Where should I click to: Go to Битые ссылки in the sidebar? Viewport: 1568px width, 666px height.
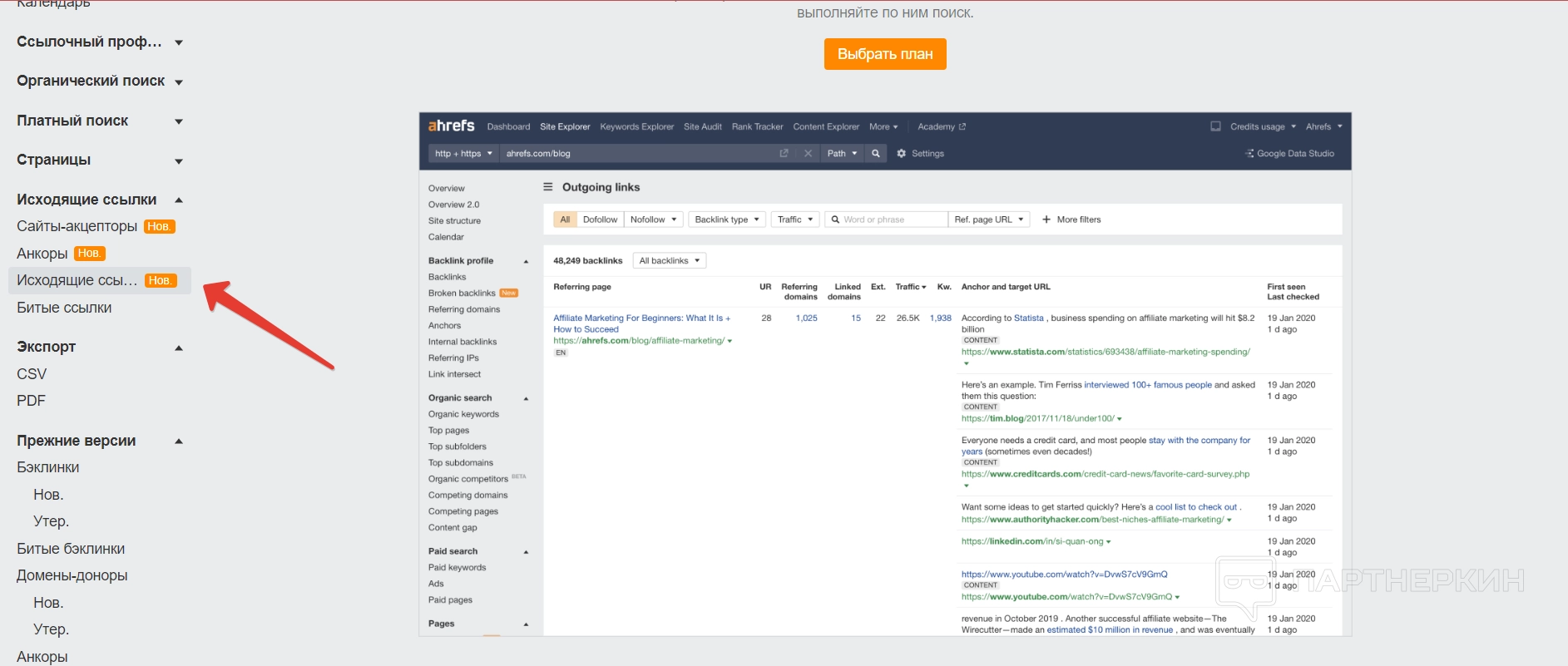(x=64, y=308)
